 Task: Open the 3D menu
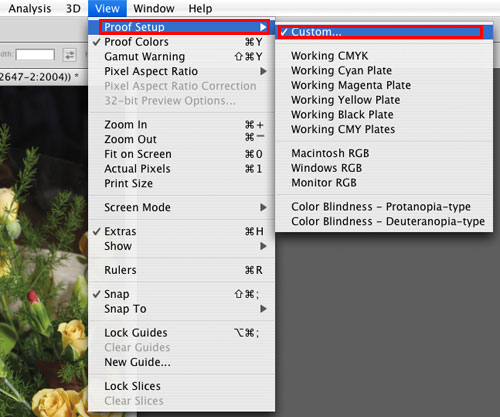[x=73, y=8]
